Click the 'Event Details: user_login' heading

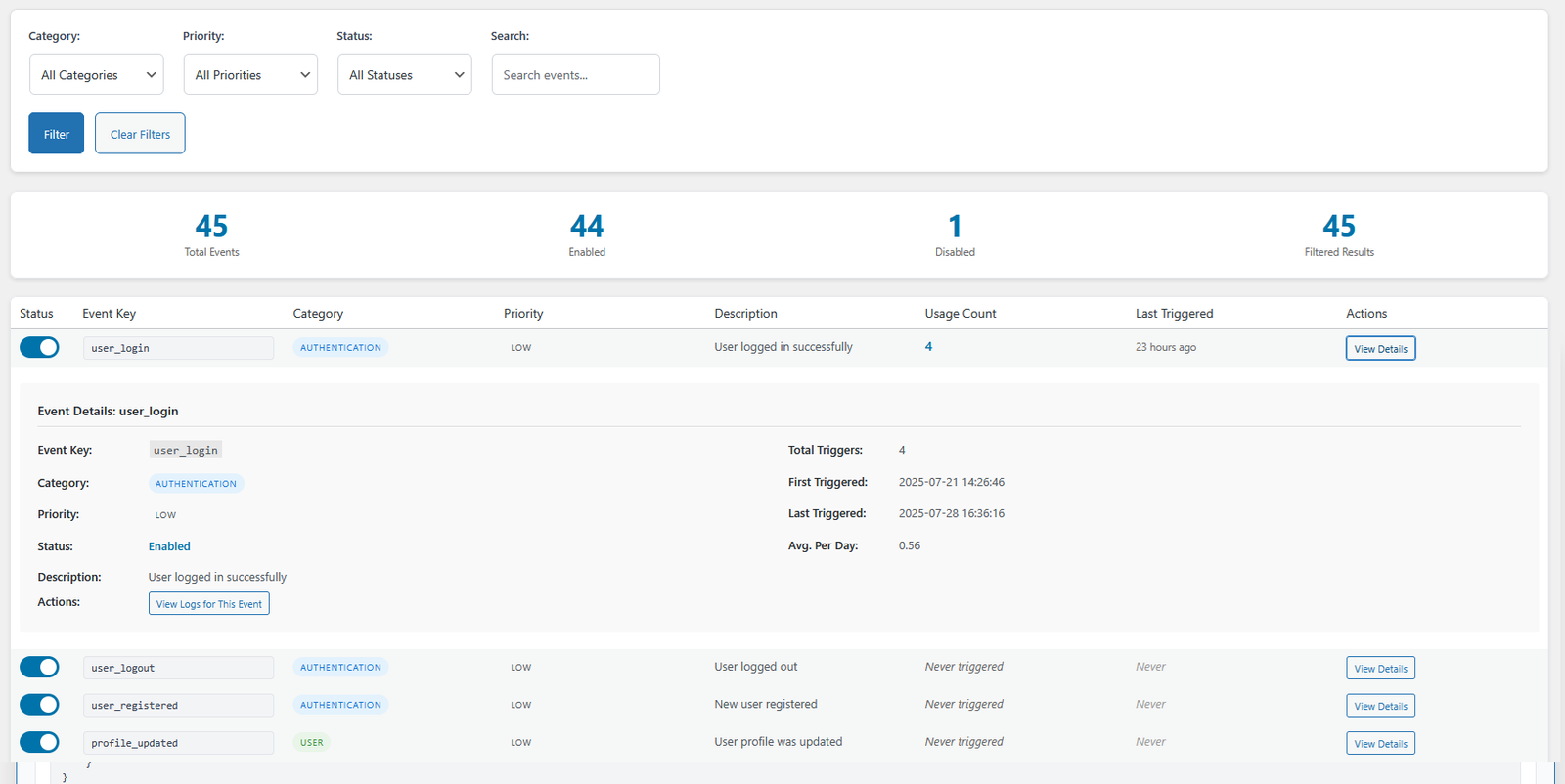pos(108,412)
